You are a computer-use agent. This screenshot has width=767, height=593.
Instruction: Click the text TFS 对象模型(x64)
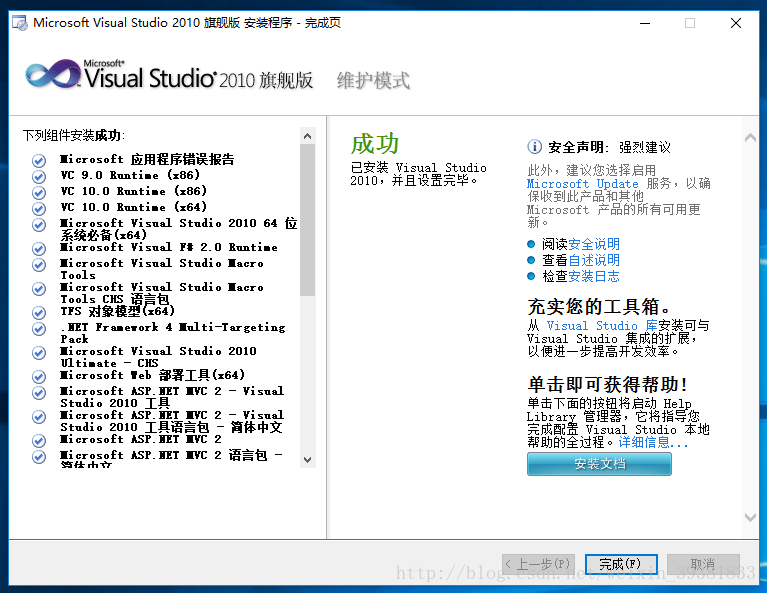click(117, 311)
